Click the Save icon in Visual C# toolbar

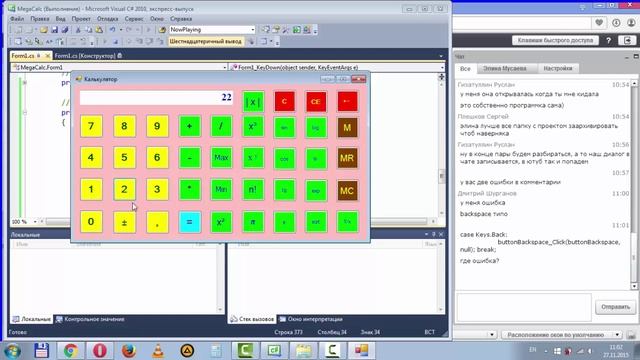(54, 30)
